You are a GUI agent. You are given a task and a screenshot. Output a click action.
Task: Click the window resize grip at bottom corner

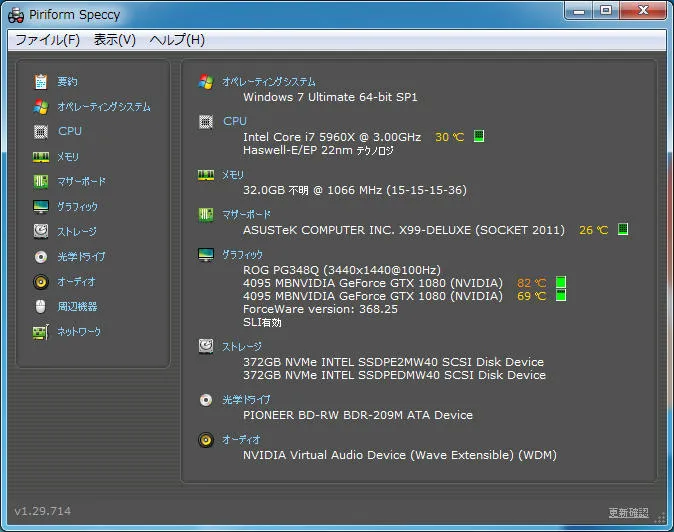(x=659, y=518)
